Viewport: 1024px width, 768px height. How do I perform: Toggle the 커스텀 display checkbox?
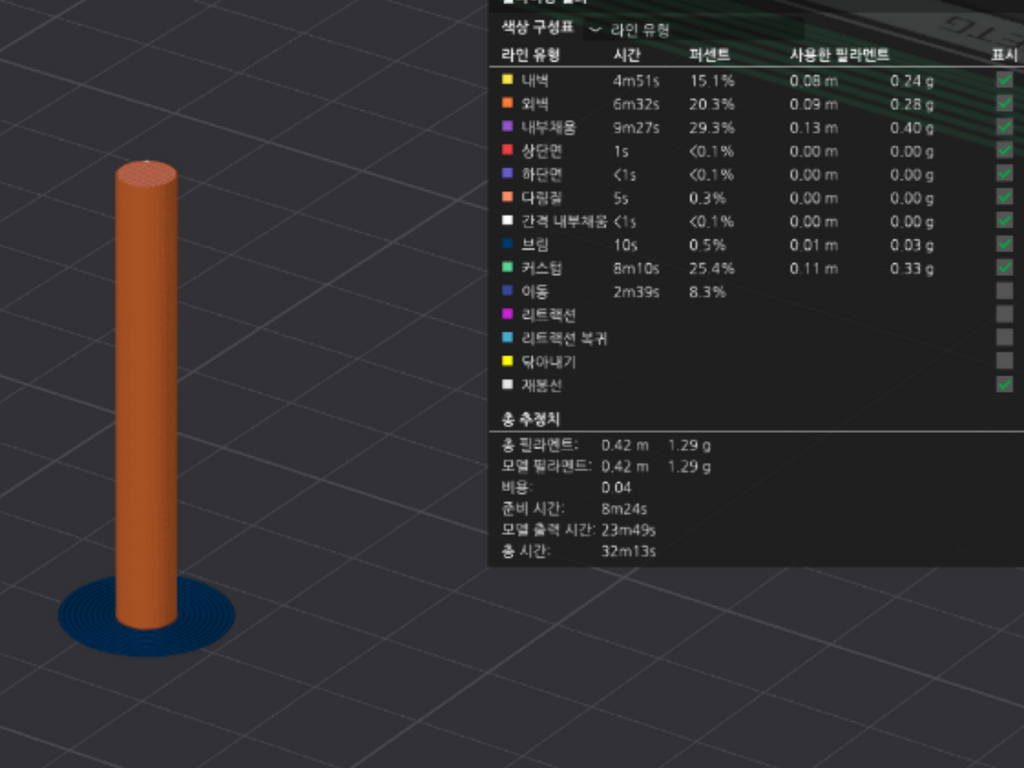tap(1004, 268)
